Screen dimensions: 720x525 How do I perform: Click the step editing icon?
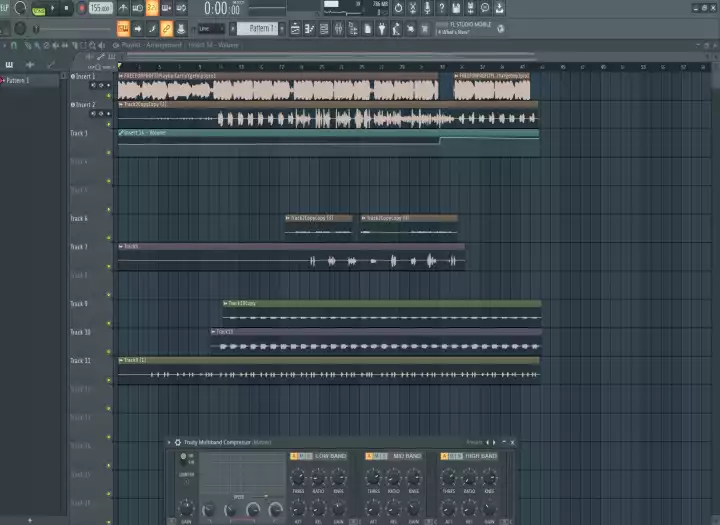coord(152,28)
